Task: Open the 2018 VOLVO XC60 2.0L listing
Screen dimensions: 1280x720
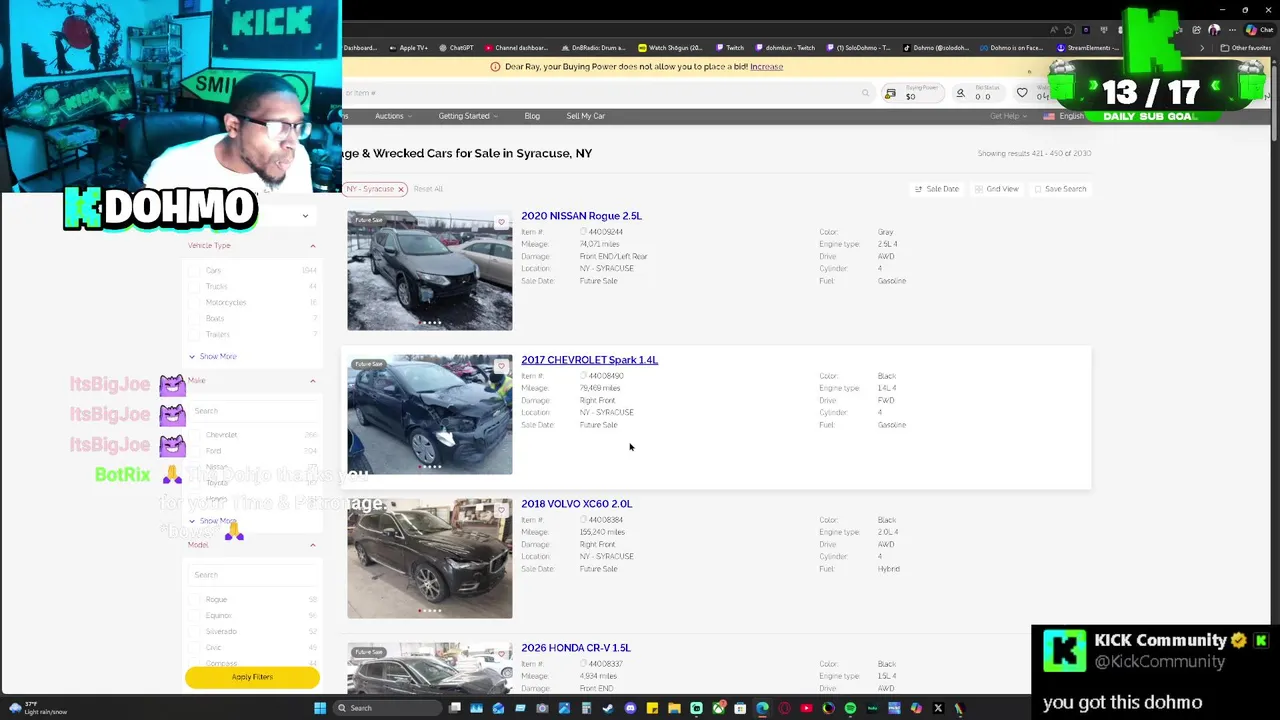Action: click(x=576, y=504)
